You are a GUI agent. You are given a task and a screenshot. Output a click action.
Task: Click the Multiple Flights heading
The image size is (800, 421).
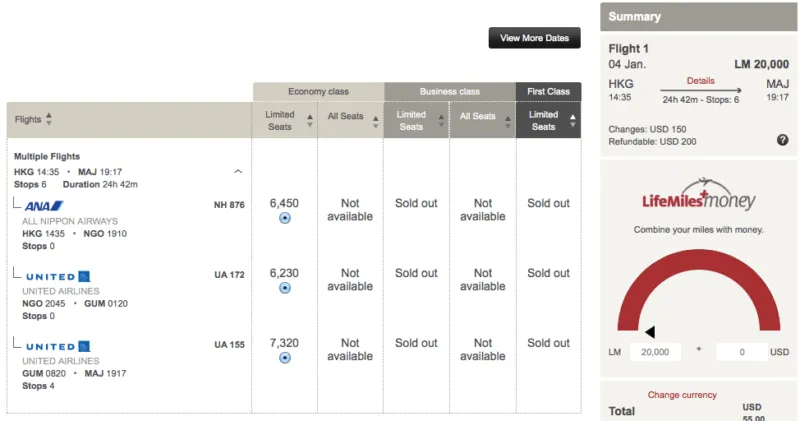pos(47,156)
